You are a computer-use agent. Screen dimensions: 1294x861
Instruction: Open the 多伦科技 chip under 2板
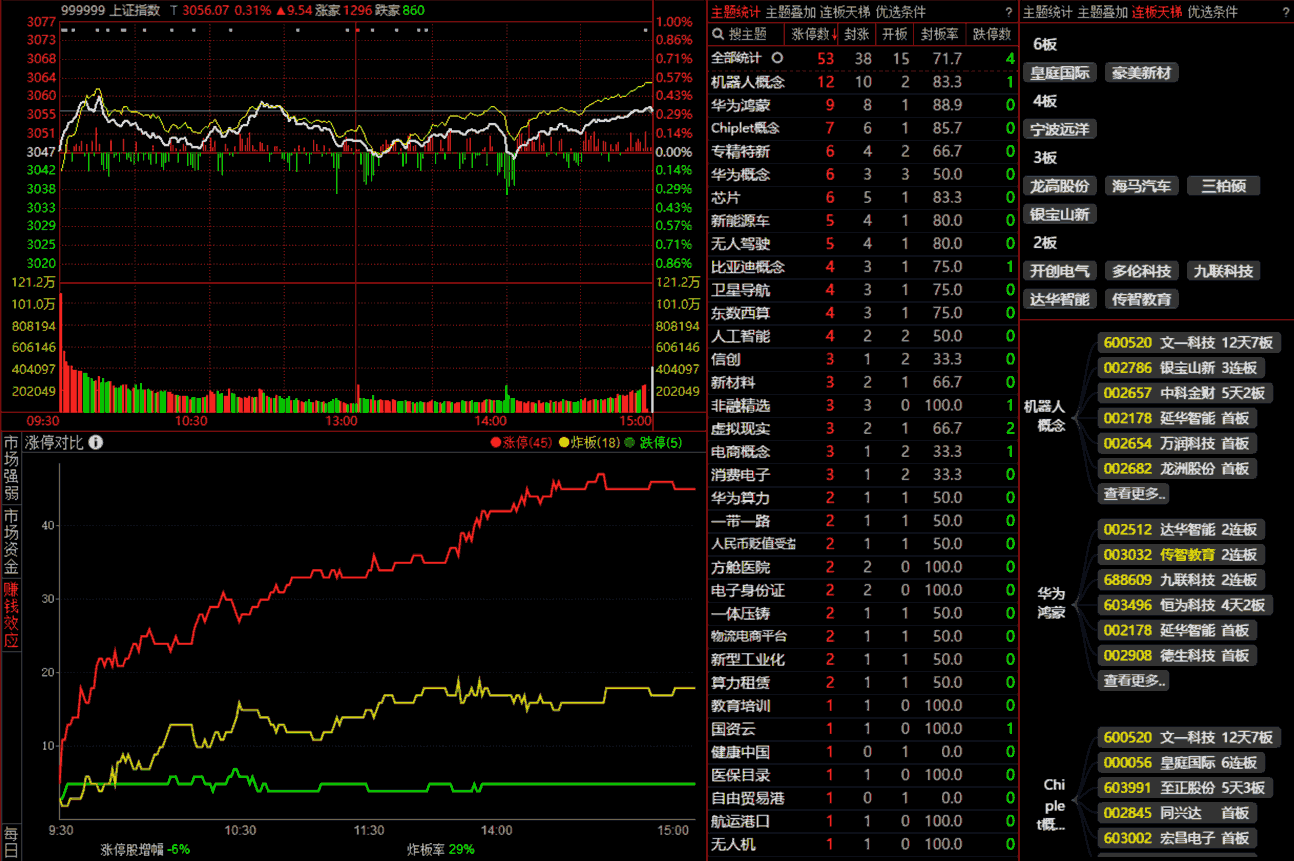(x=1141, y=271)
